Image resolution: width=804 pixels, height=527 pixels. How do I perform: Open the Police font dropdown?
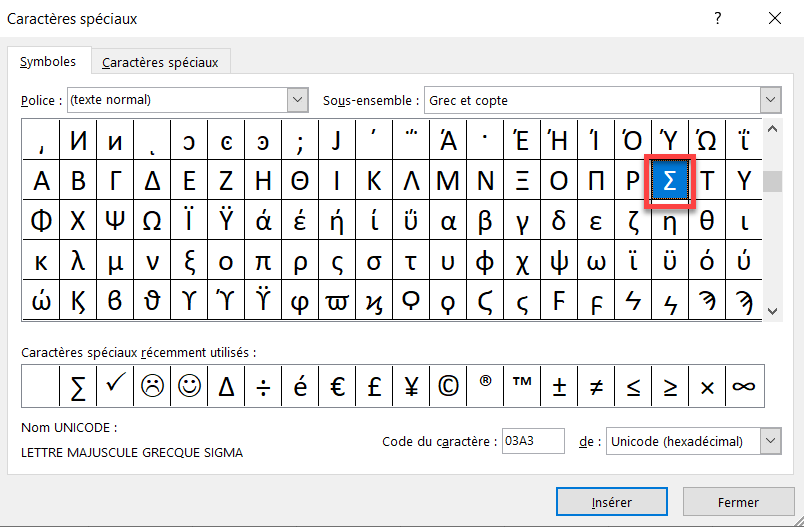297,99
